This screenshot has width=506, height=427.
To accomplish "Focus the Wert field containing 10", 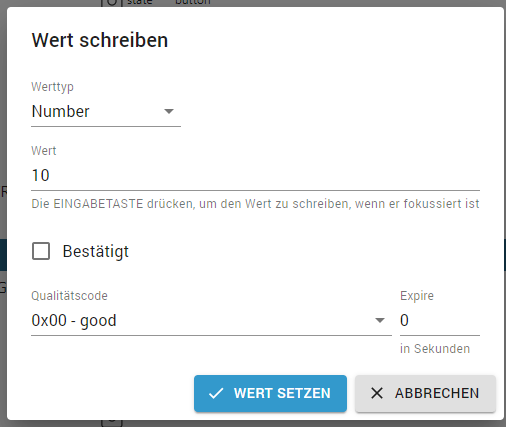I will [255, 175].
